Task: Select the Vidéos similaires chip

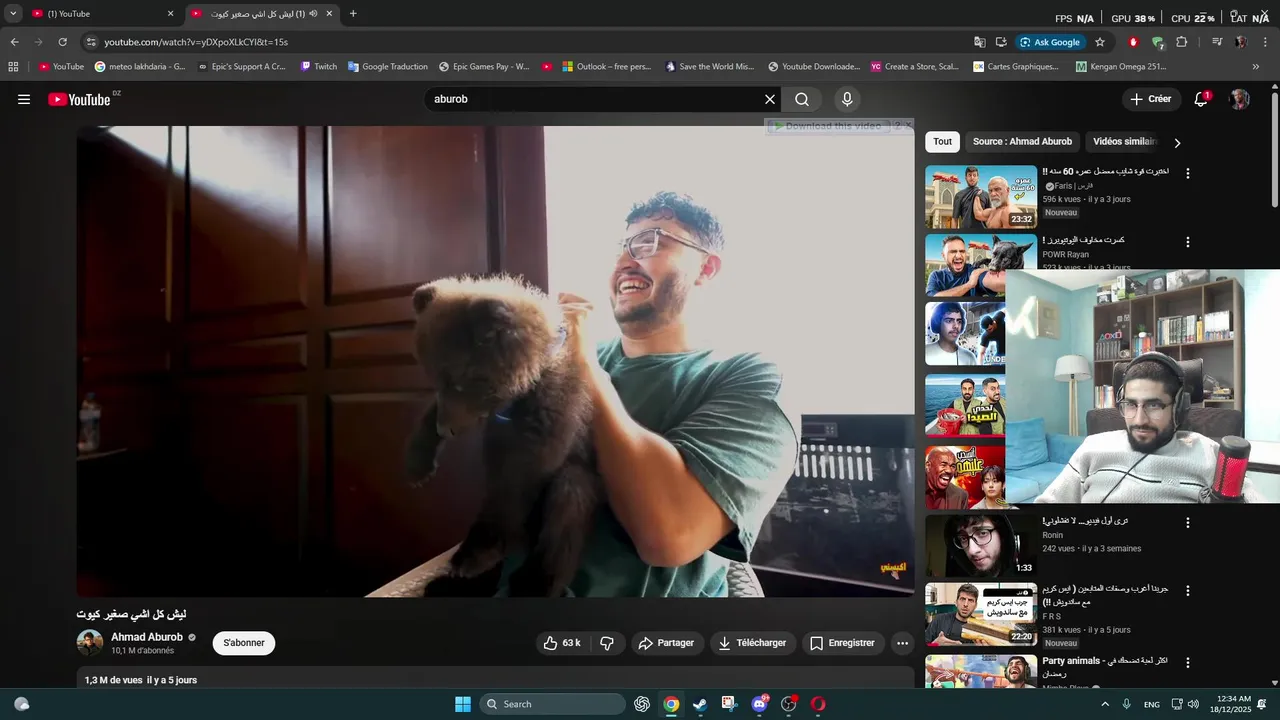Action: (1124, 142)
